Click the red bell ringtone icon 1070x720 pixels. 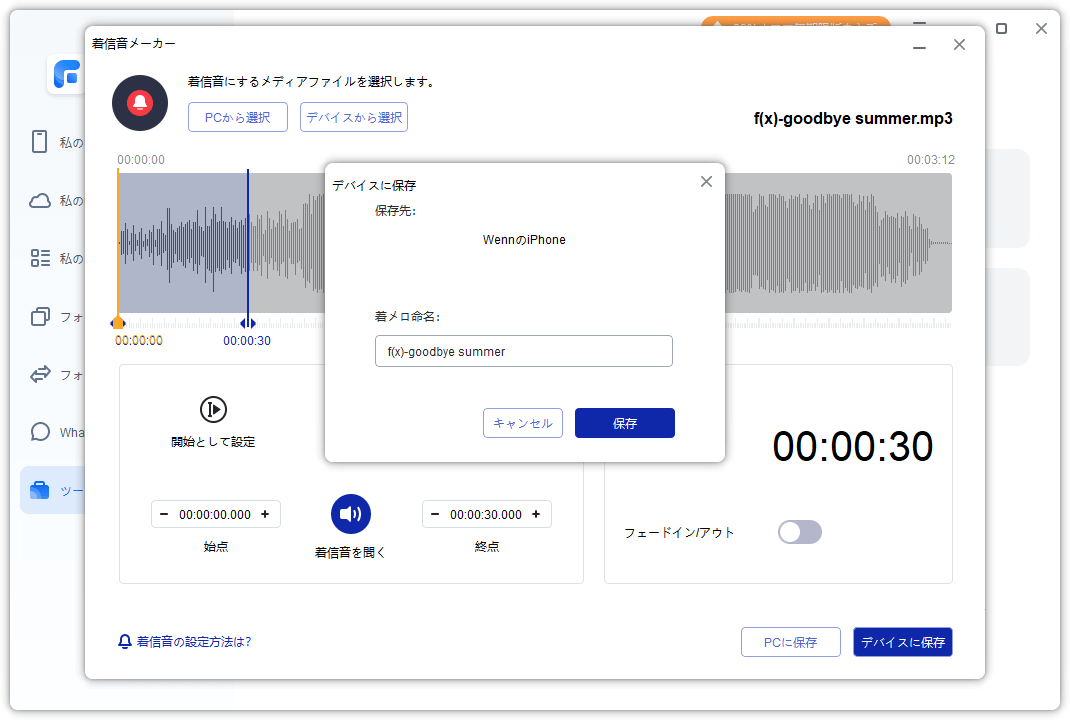(x=139, y=103)
